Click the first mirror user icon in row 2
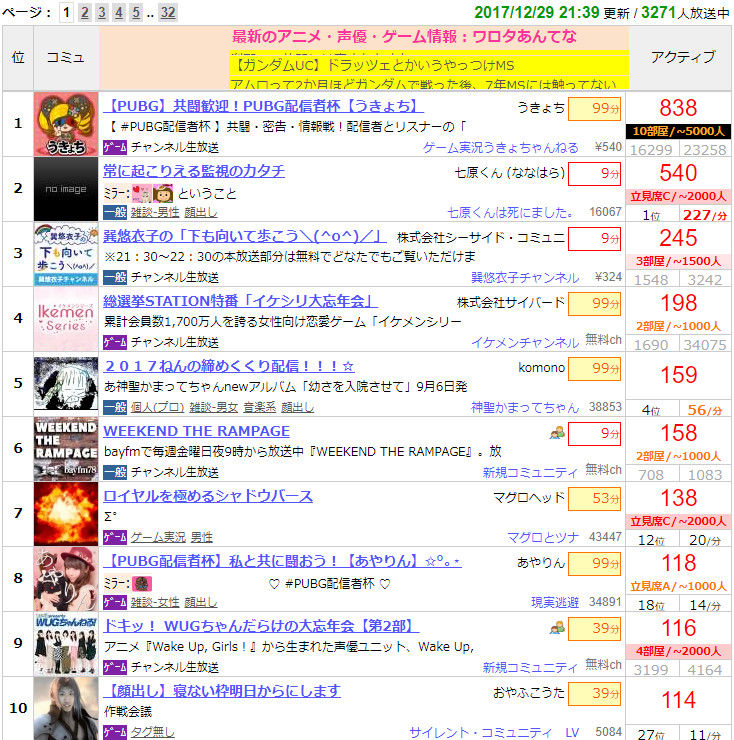Screen dimensions: 734x740 [142, 193]
